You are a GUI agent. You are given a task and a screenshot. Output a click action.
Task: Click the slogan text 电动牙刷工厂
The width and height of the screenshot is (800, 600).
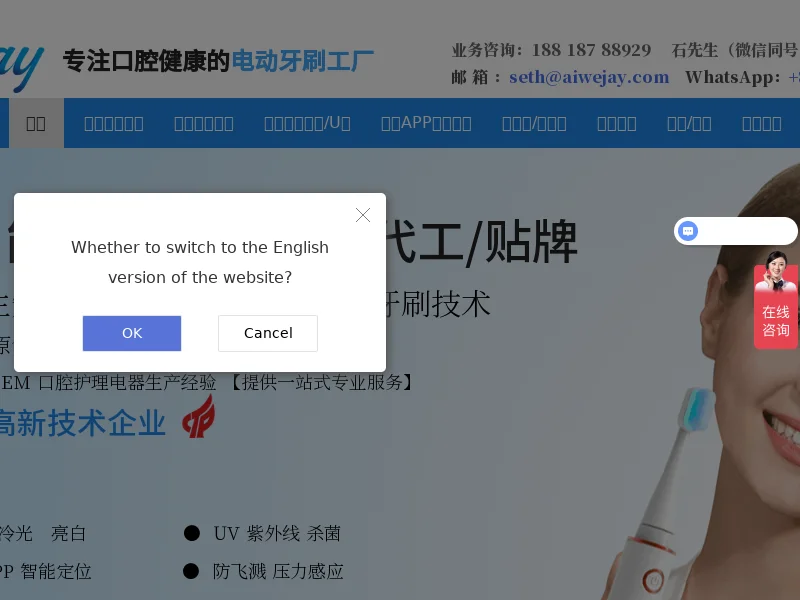tap(303, 61)
